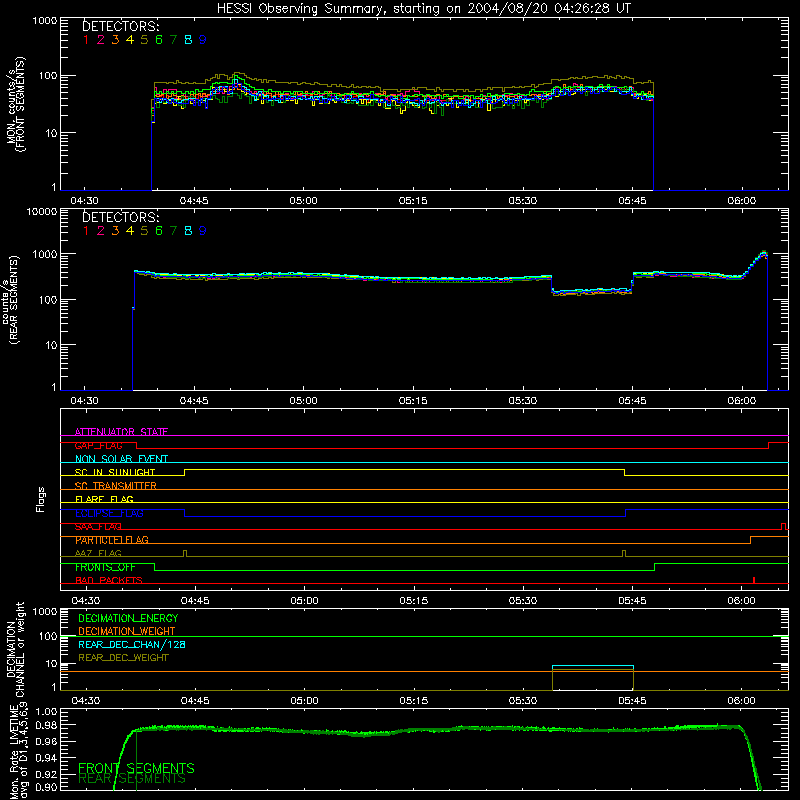The height and width of the screenshot is (800, 800).
Task: Click the BAD_PACKETS flag label
Action: (109, 581)
